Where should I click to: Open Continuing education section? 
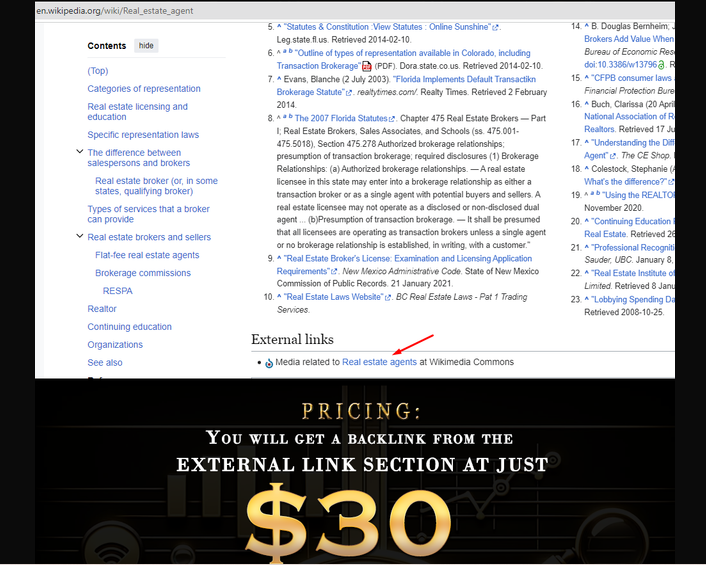129,327
